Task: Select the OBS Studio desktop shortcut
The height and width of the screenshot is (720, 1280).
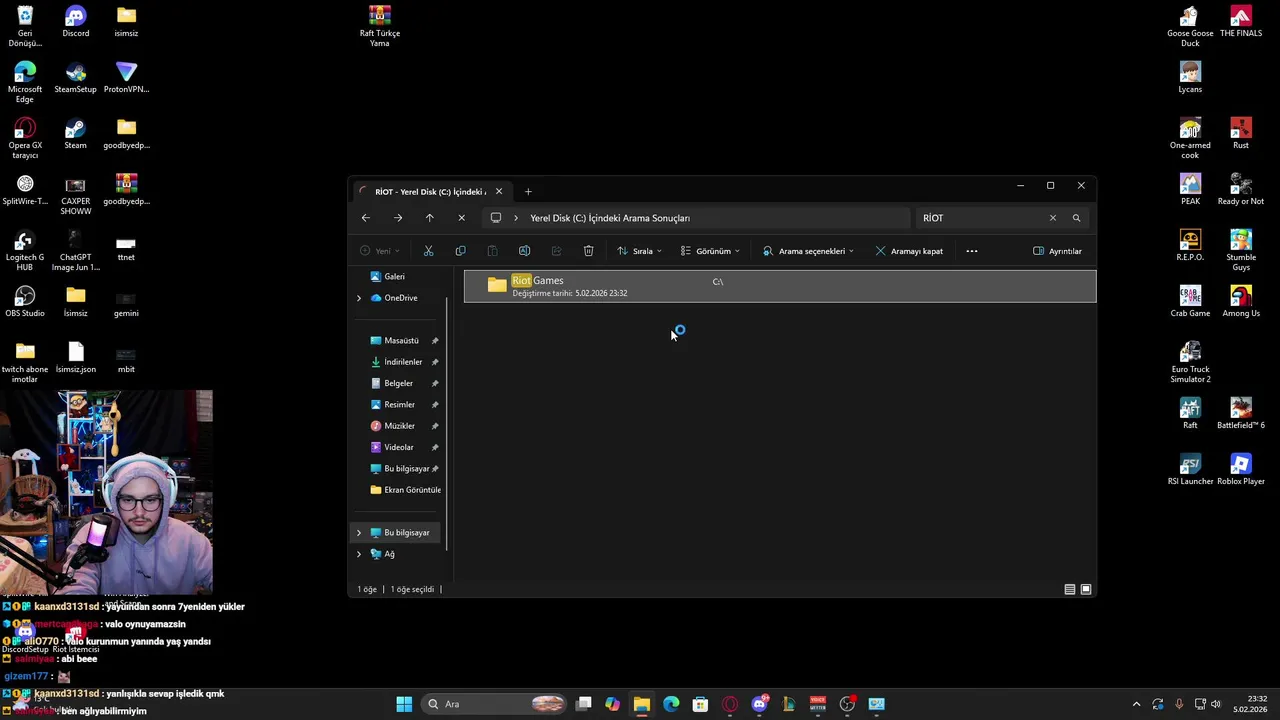Action: [25, 303]
